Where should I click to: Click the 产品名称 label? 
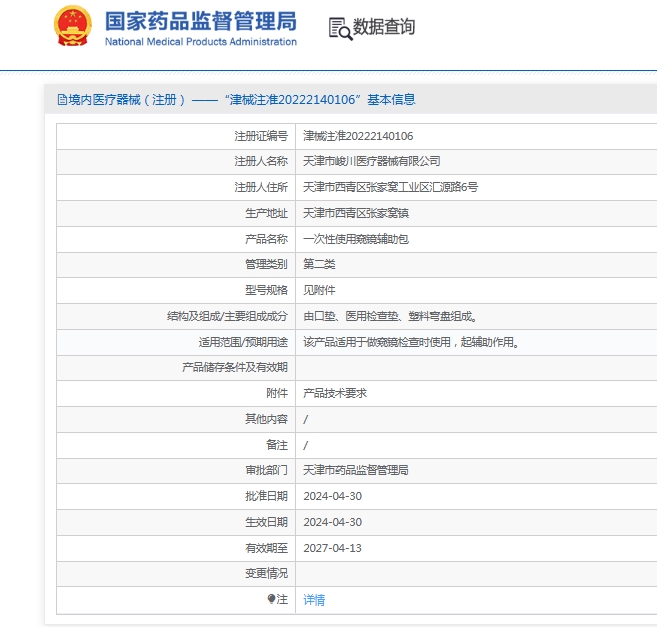[266, 239]
